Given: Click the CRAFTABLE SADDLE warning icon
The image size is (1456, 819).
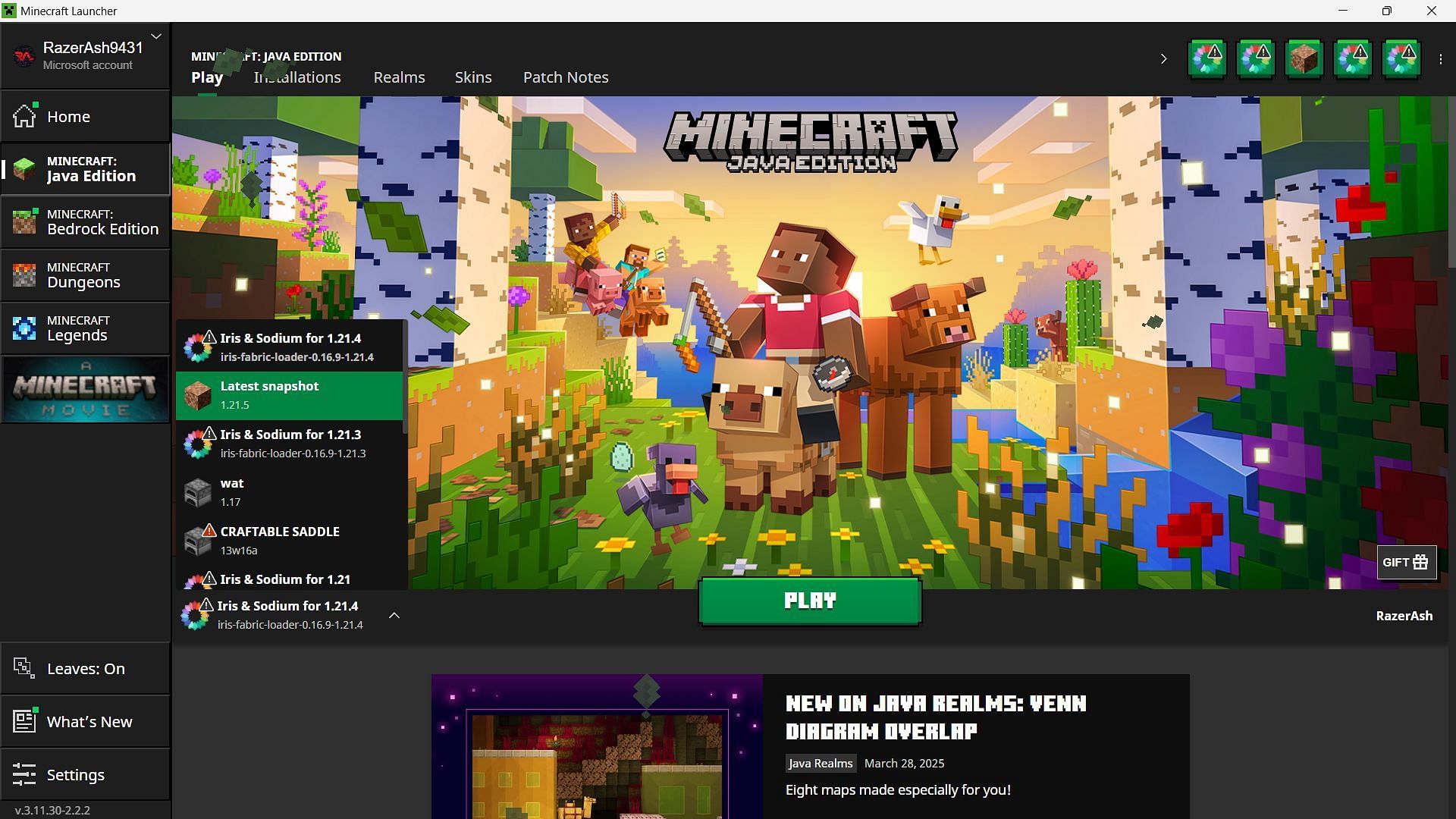Looking at the screenshot, I should 209,529.
